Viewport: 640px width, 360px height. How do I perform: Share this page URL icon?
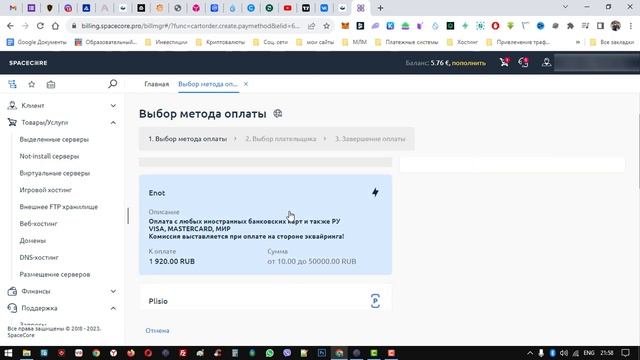pyautogui.click(x=311, y=26)
